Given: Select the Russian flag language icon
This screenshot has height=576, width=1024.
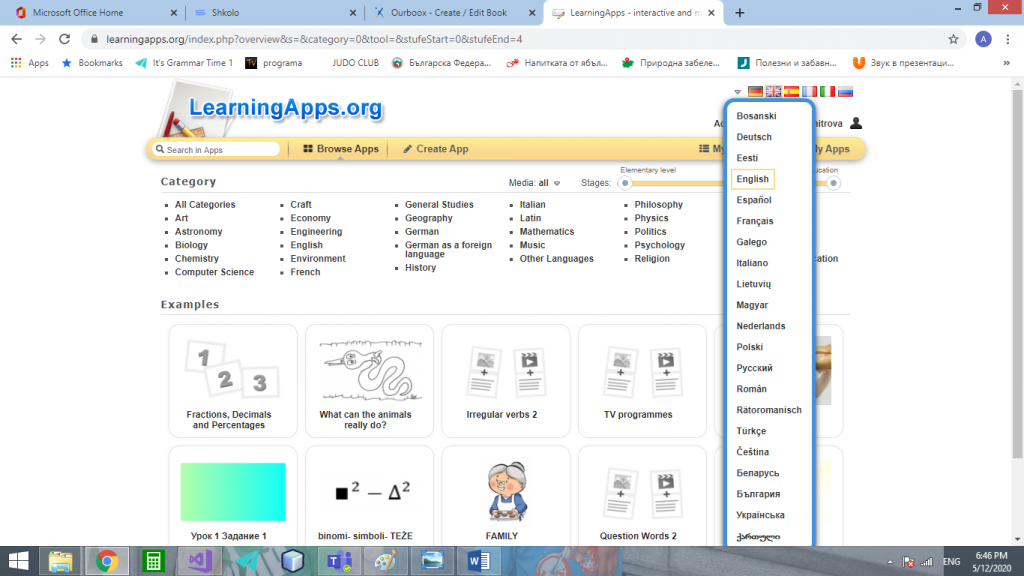Looking at the screenshot, I should [846, 91].
